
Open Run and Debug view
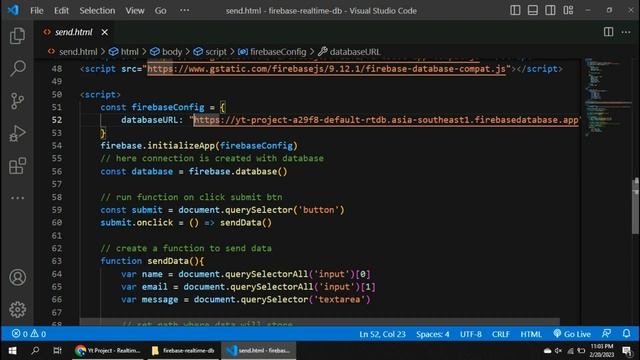pos(17,133)
